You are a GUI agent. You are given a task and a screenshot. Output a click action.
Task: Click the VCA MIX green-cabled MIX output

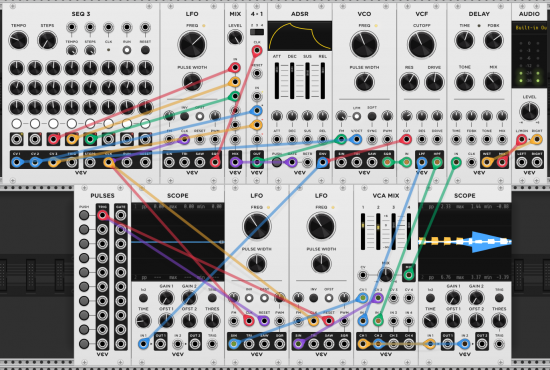(x=409, y=275)
